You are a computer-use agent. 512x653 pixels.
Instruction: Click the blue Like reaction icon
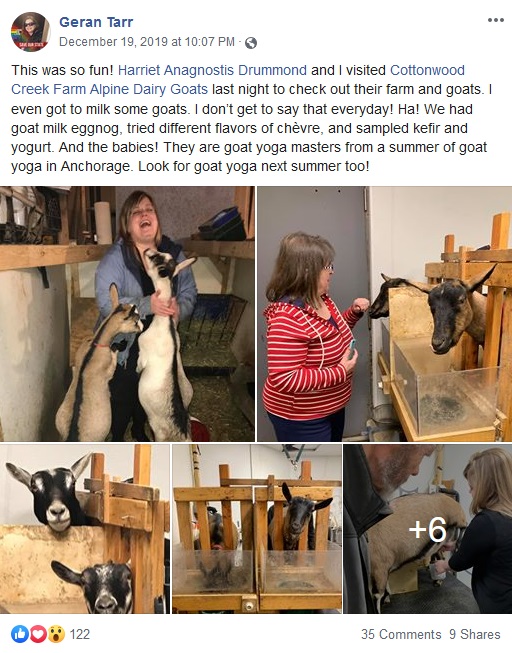19,634
